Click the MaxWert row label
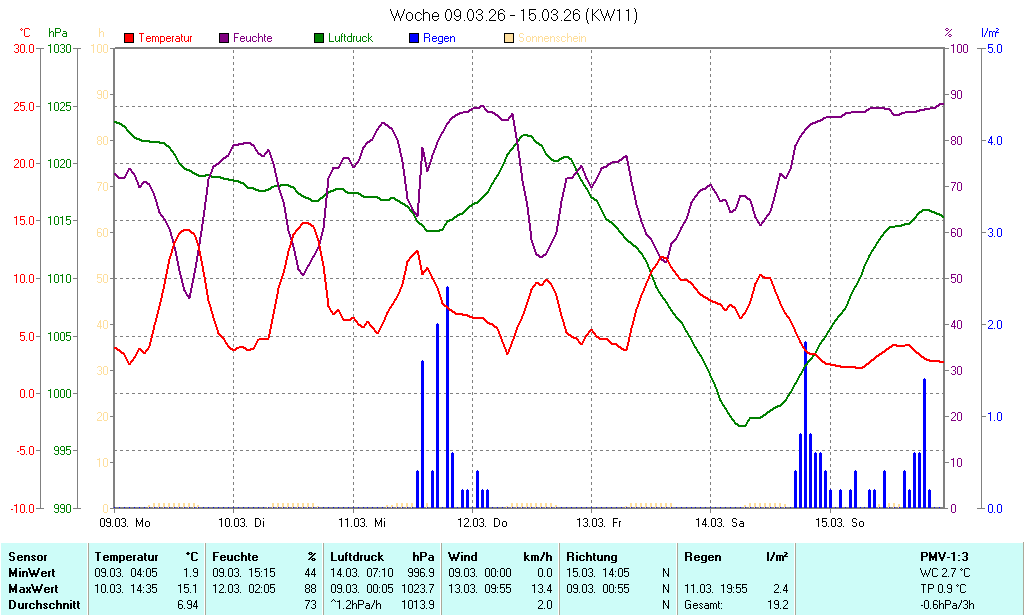 coord(33,588)
